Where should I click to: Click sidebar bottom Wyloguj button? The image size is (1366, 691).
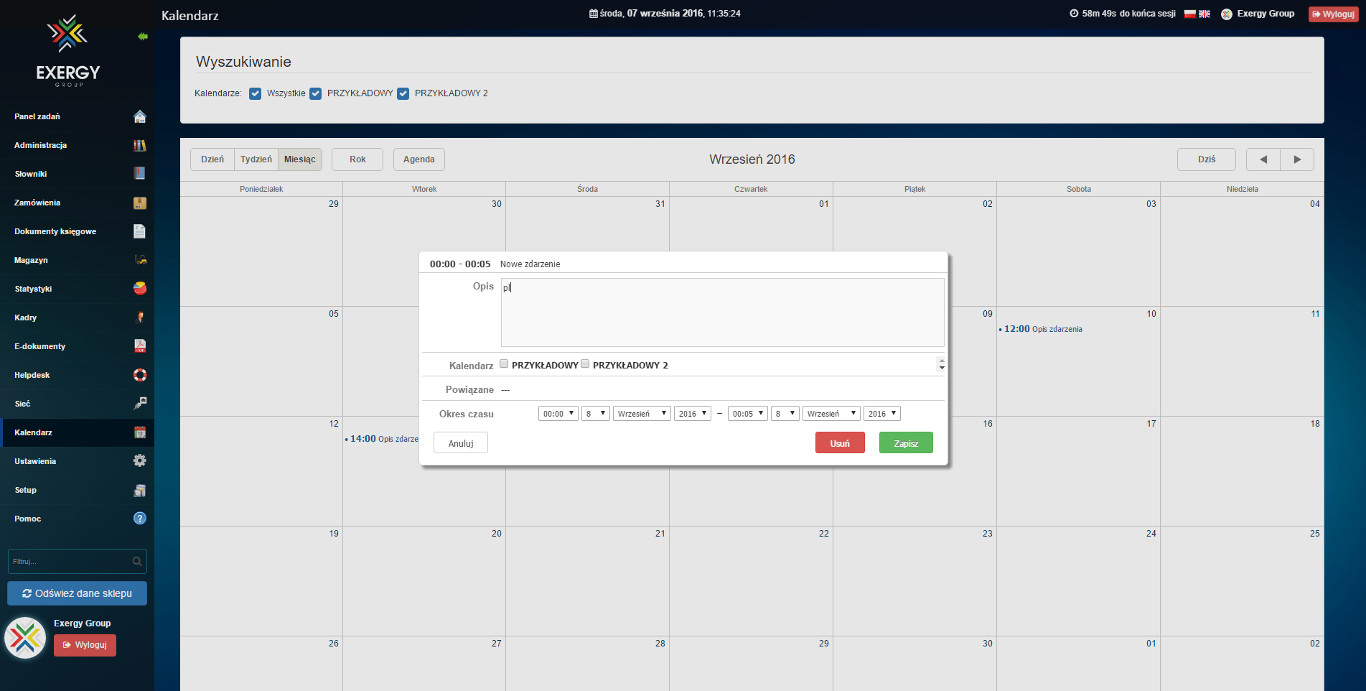point(85,645)
